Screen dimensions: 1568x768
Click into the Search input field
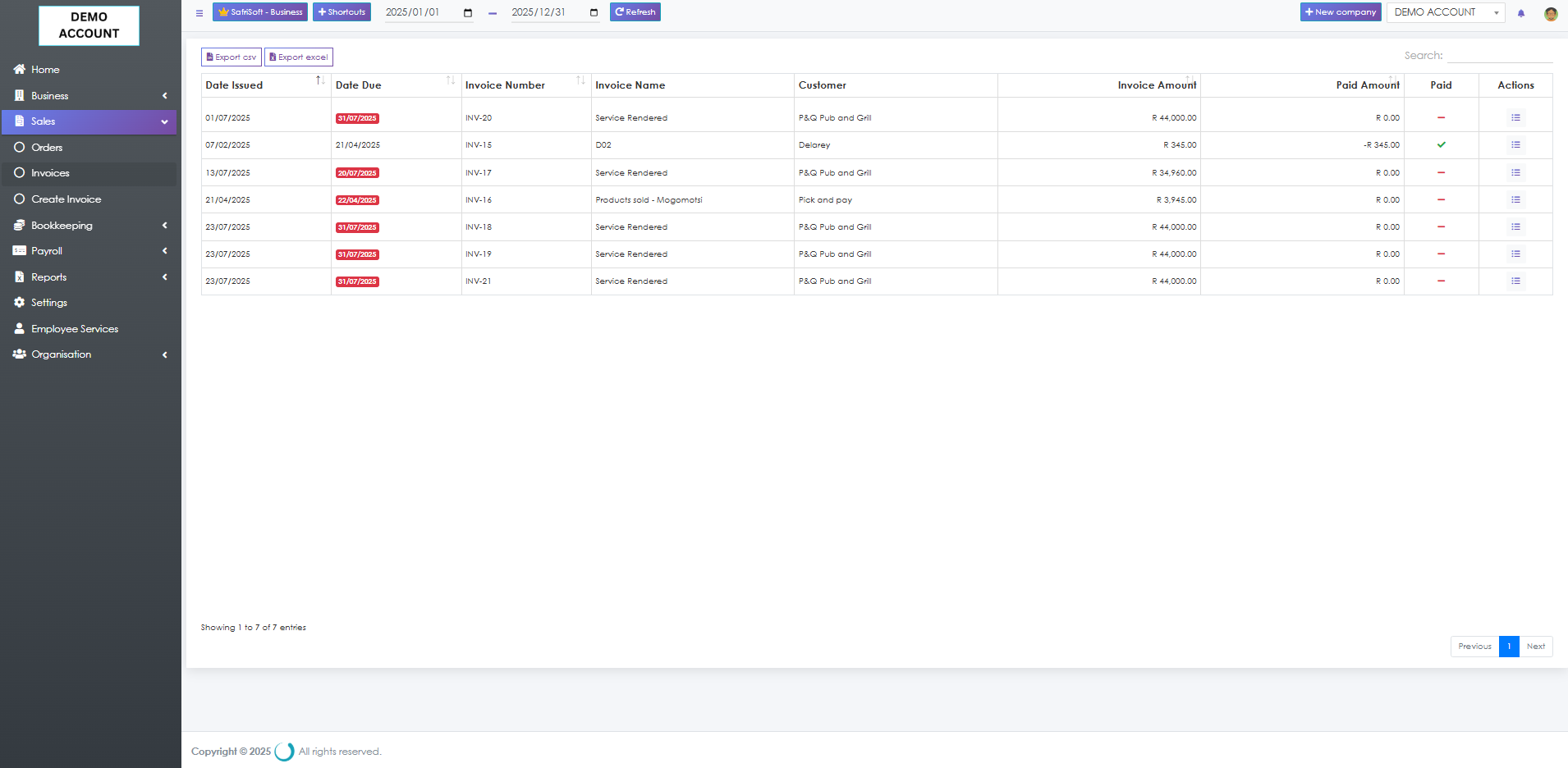click(1499, 56)
